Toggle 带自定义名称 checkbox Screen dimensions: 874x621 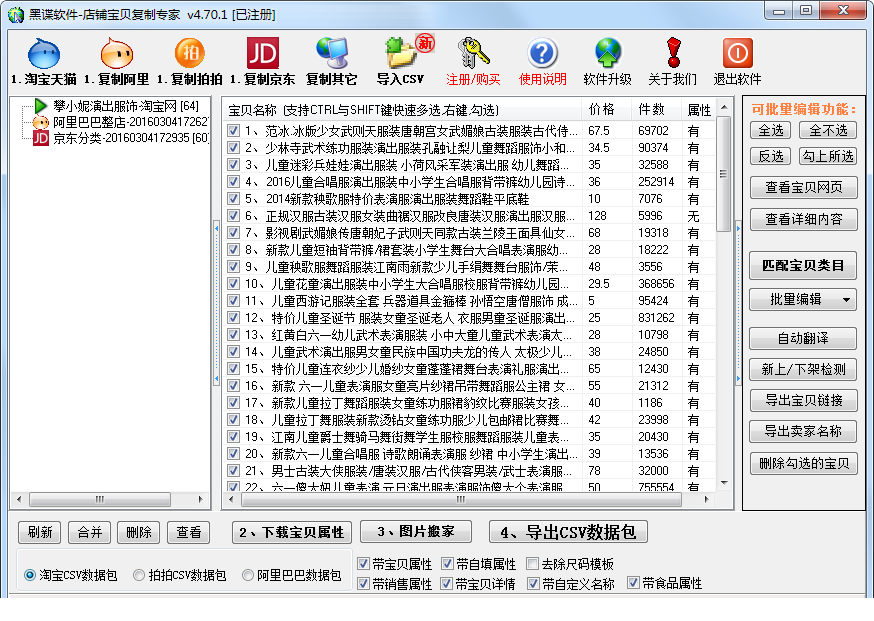click(x=533, y=583)
